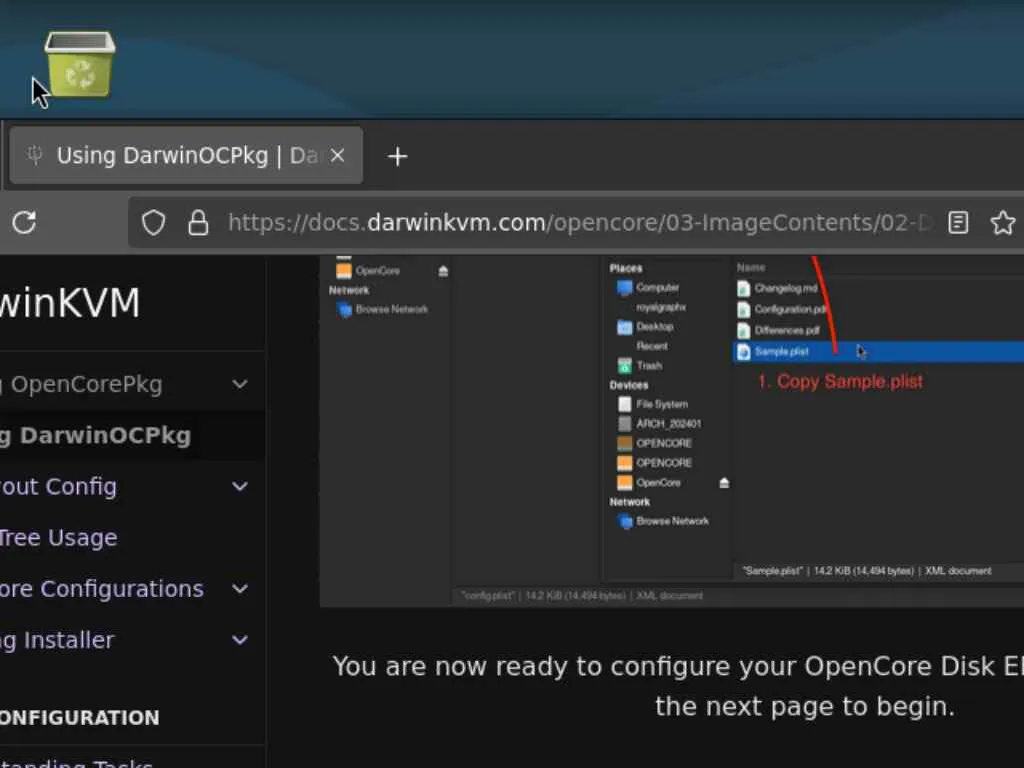Expand the OpenCorePkg sidebar section
Viewport: 1024px width, 768px height.
pos(240,384)
